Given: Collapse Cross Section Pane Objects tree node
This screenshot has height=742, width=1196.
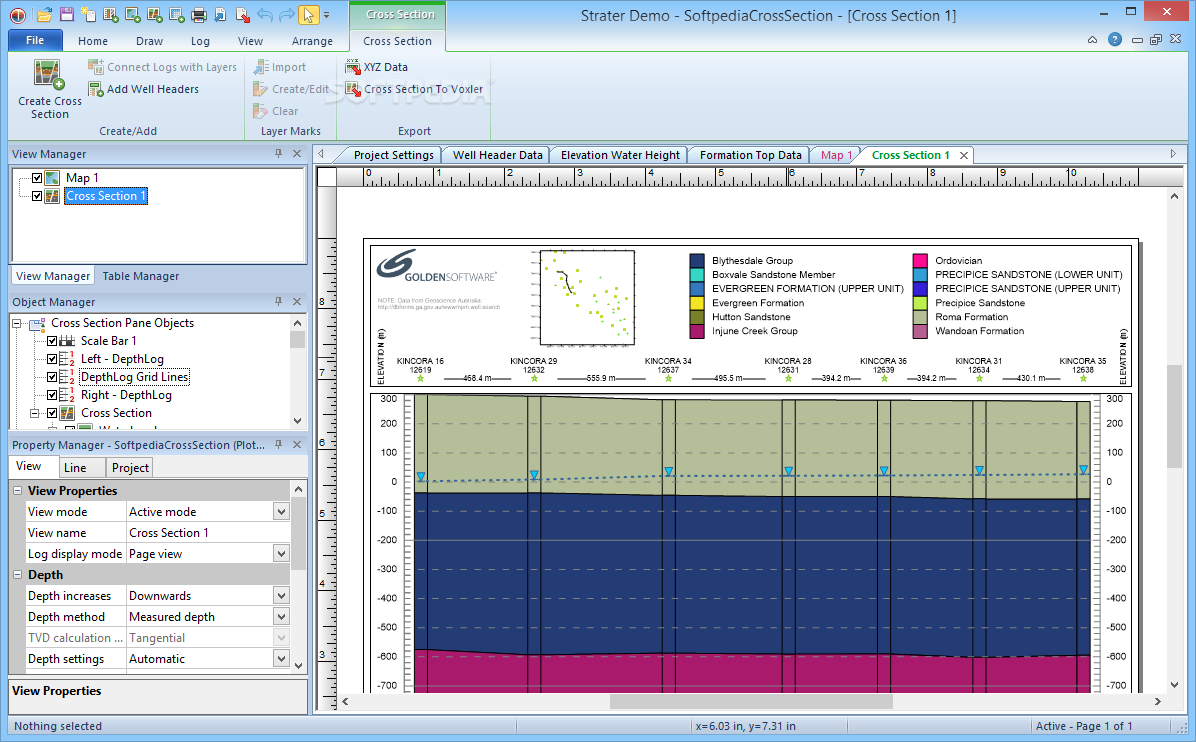Looking at the screenshot, I should click(16, 323).
